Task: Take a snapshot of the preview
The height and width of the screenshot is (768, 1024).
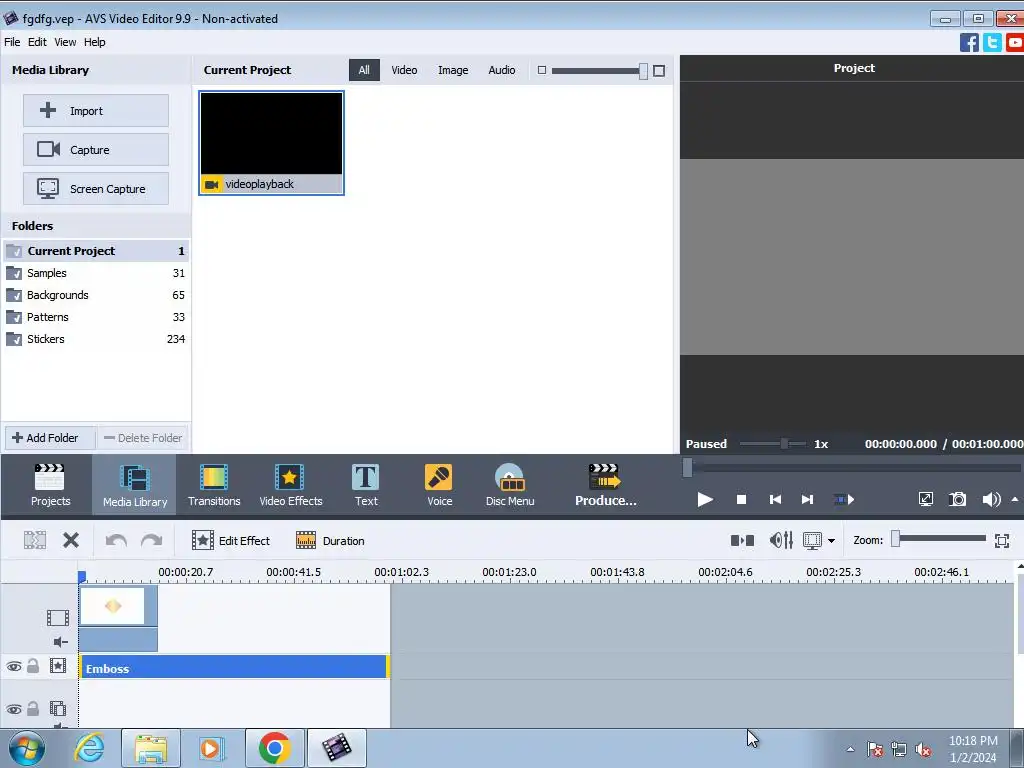Action: pyautogui.click(x=957, y=500)
